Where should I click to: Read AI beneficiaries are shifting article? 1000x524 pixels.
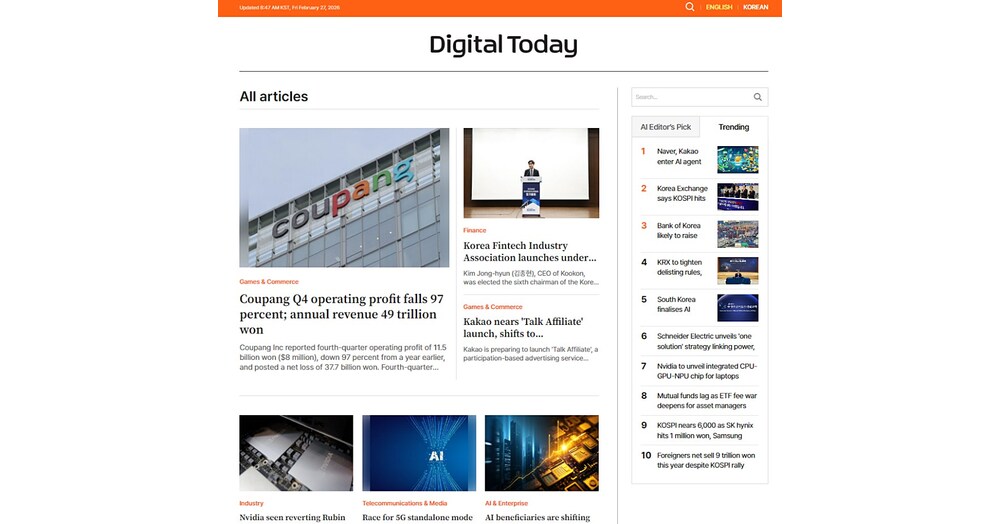click(x=538, y=518)
